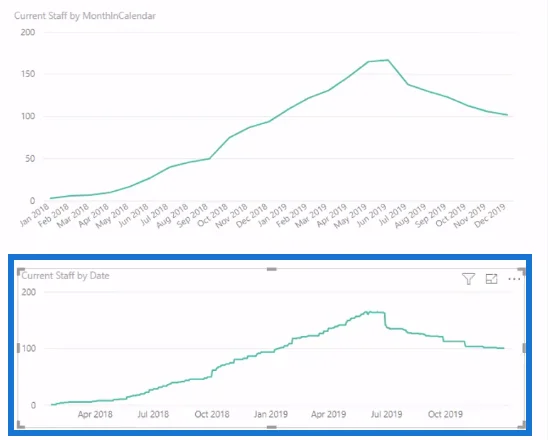Click the Jul 2019 label on lower axis
This screenshot has height=440, width=548.
pyautogui.click(x=386, y=414)
